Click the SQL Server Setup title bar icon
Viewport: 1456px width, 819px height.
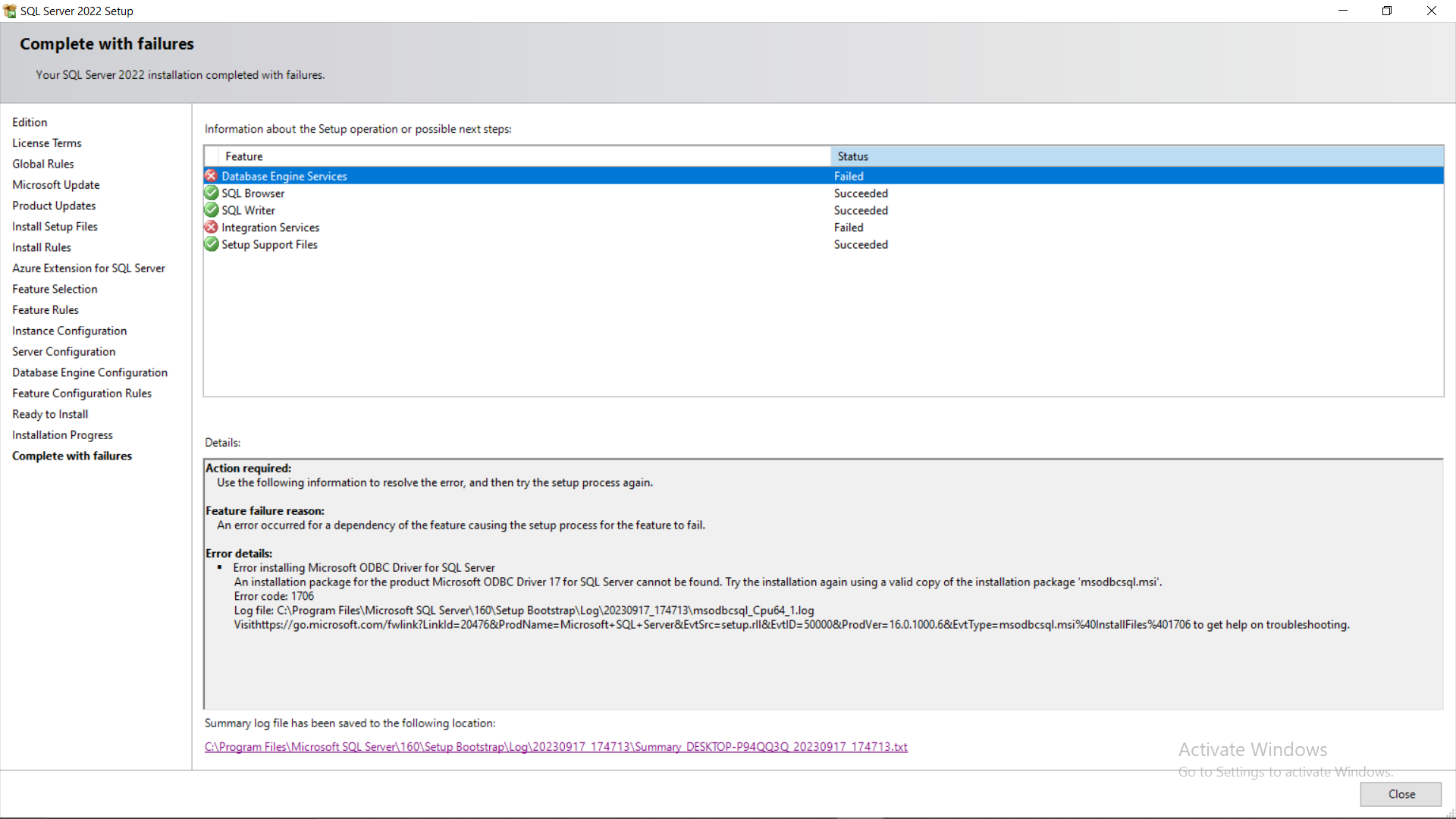pos(10,11)
